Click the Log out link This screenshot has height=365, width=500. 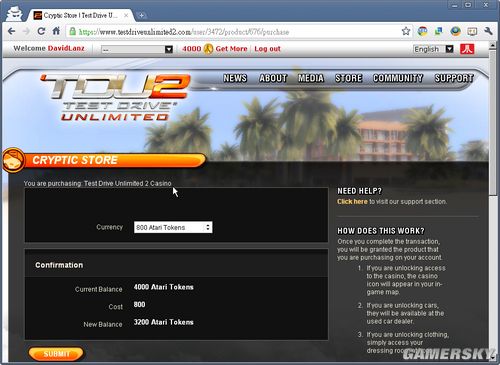[267, 49]
